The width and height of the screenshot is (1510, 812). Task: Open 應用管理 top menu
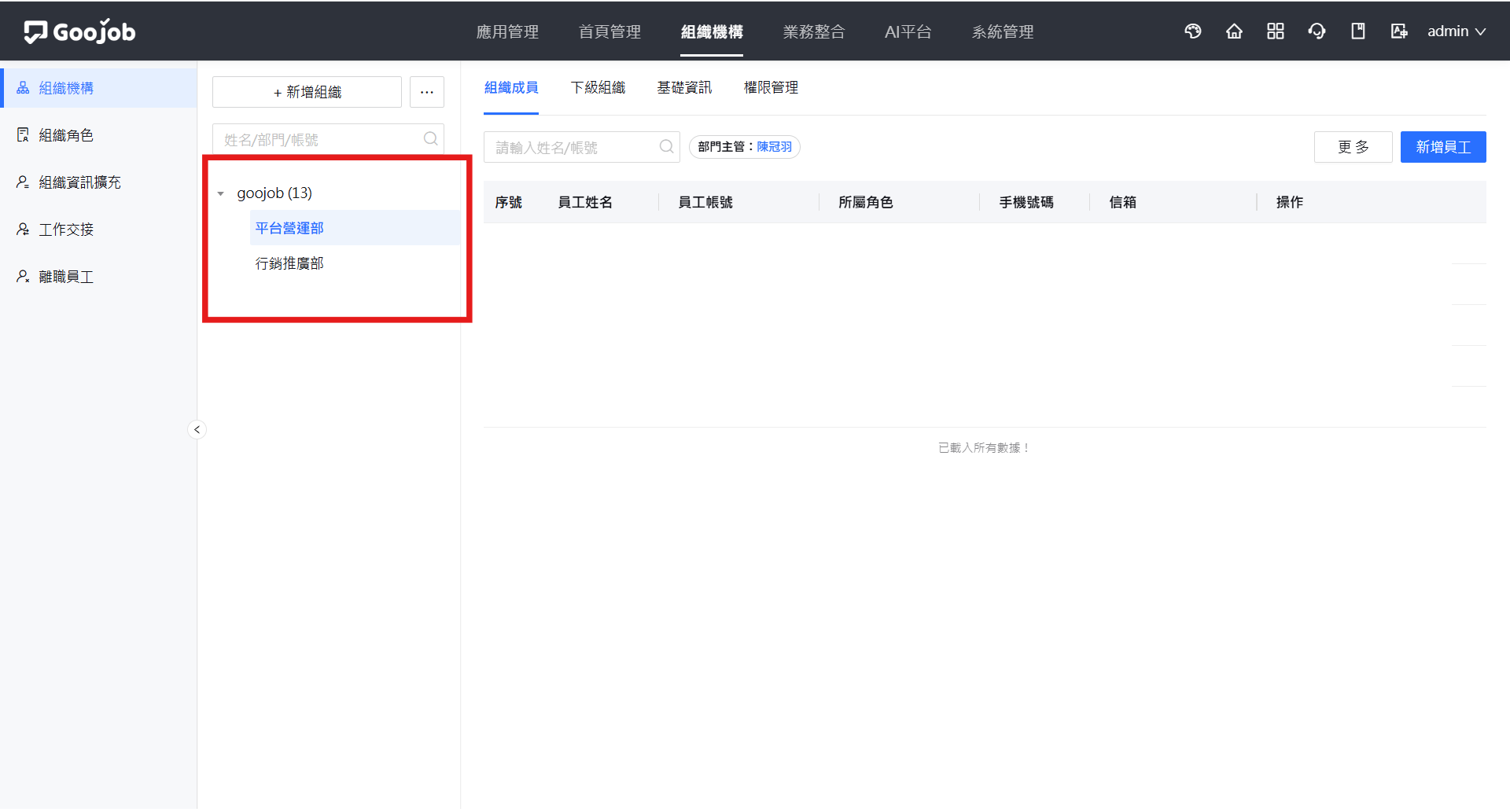tap(507, 31)
